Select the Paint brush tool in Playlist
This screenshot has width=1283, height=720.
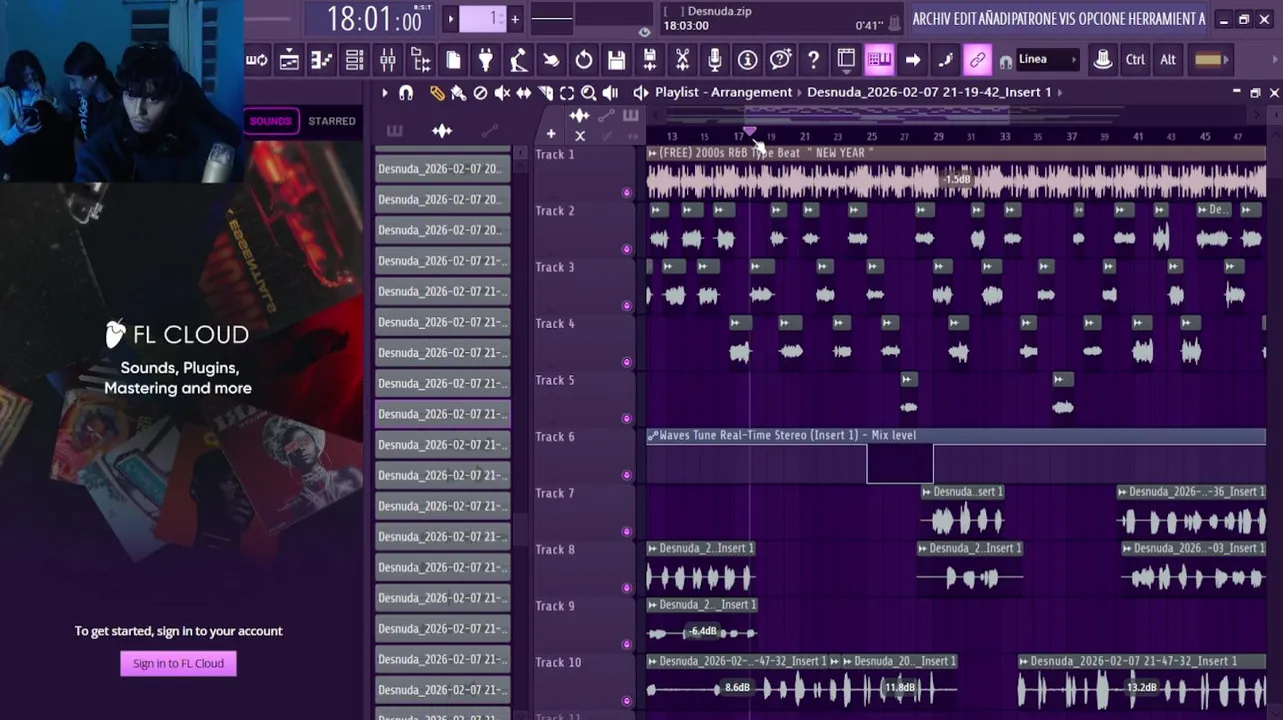click(x=458, y=92)
